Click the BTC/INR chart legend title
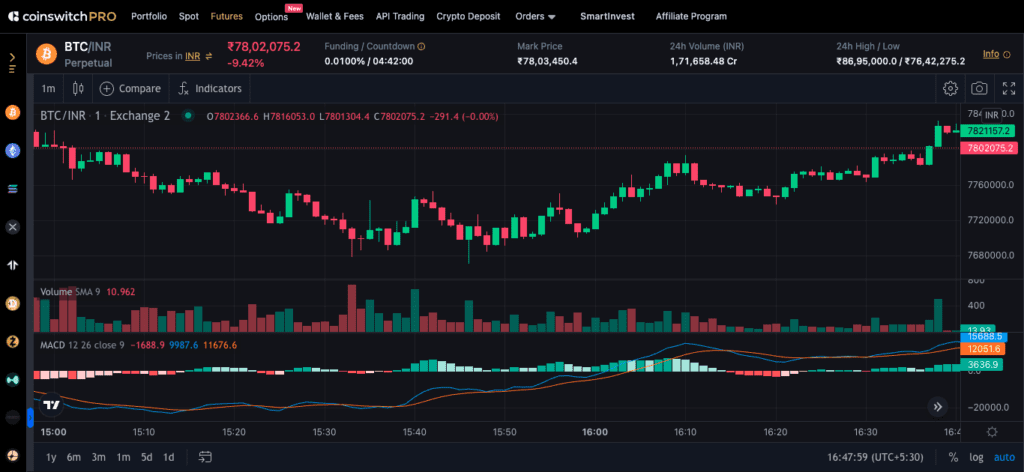The height and width of the screenshot is (472, 1024). tap(105, 116)
